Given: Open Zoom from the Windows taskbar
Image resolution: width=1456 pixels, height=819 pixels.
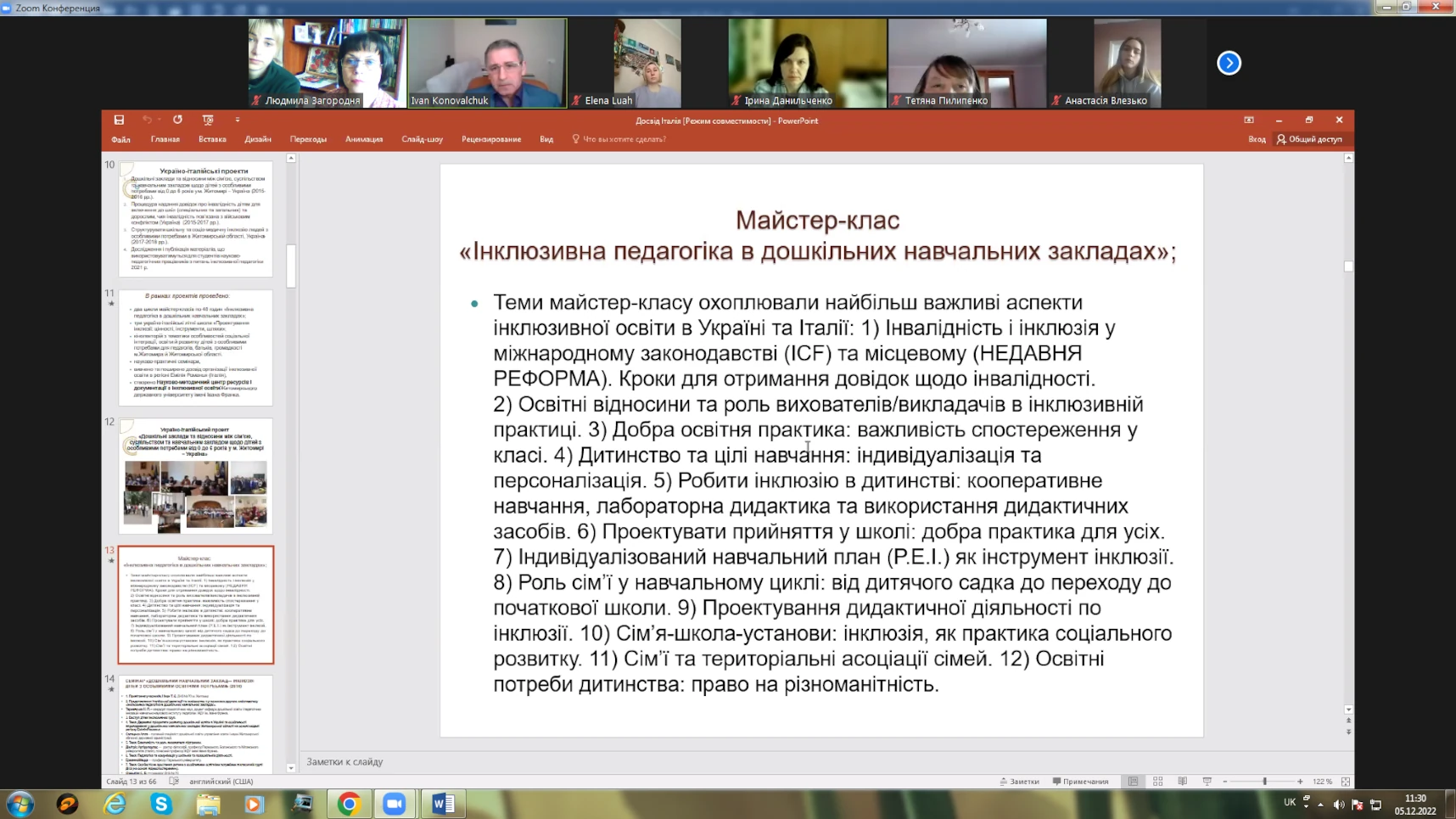Looking at the screenshot, I should point(395,804).
